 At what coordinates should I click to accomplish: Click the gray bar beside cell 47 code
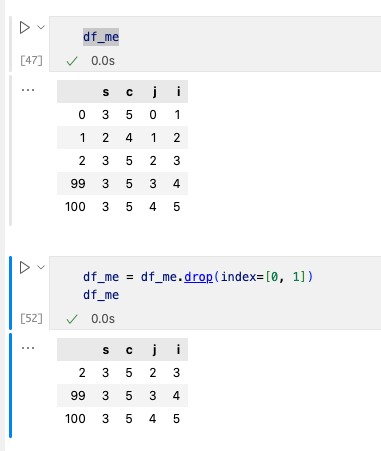[x=11, y=44]
